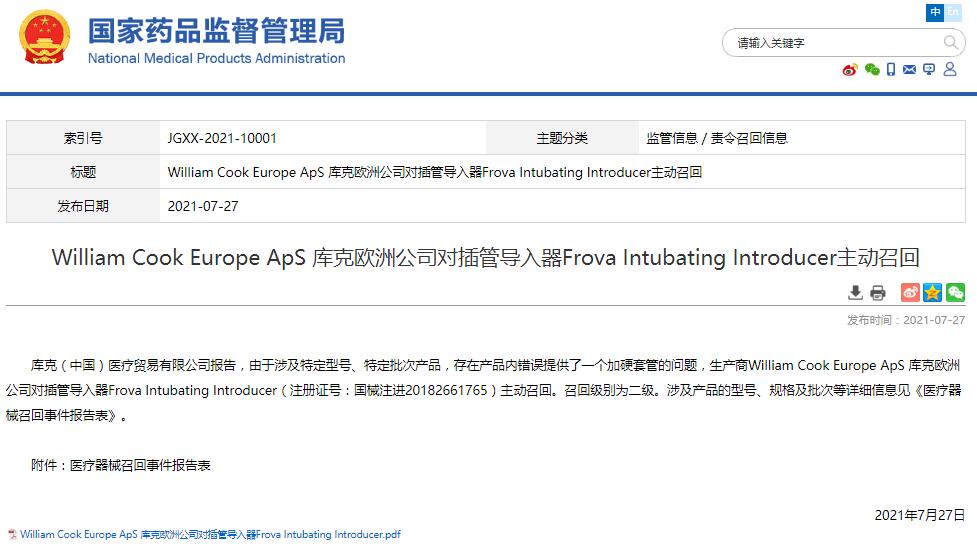Click the national emblem logo
The image size is (977, 559).
point(44,37)
